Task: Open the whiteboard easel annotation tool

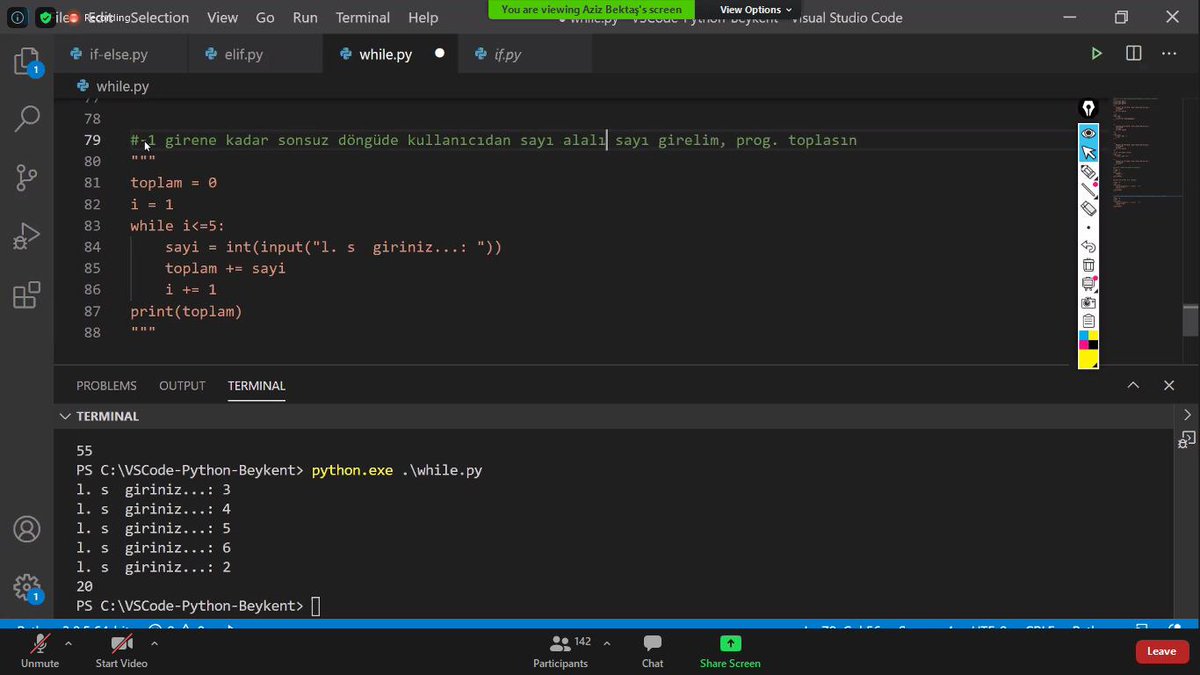Action: tap(1089, 284)
